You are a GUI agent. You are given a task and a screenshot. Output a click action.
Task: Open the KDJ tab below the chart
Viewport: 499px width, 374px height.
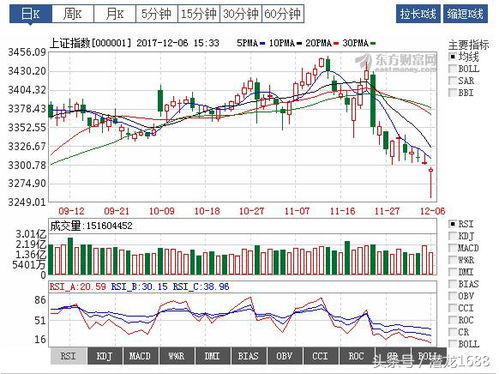(104, 356)
